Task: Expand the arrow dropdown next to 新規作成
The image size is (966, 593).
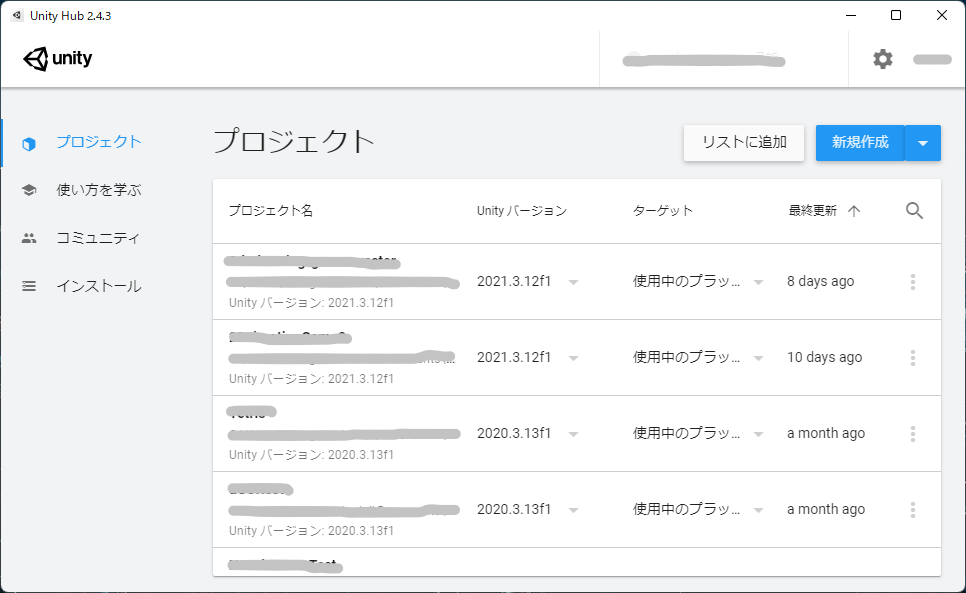Action: click(923, 143)
